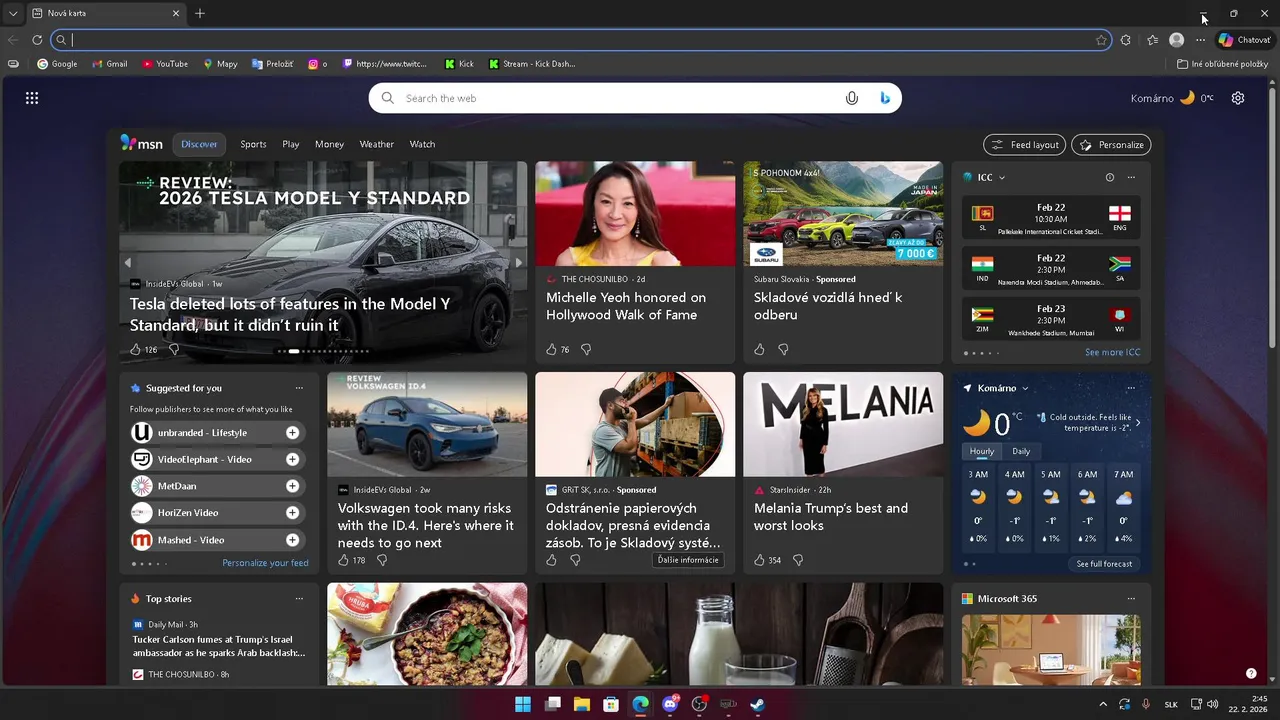
Task: Expand the Komárno location dropdown
Action: coord(1025,388)
